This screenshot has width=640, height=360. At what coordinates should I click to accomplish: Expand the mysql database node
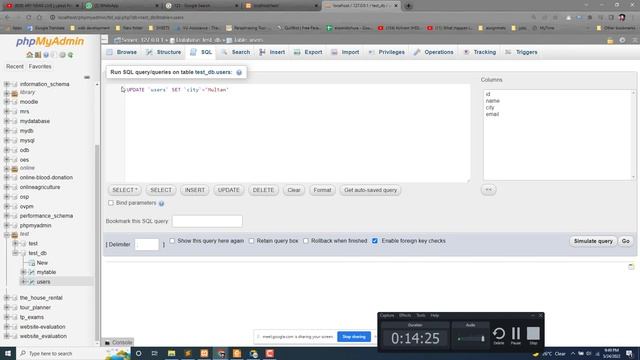click(x=7, y=140)
